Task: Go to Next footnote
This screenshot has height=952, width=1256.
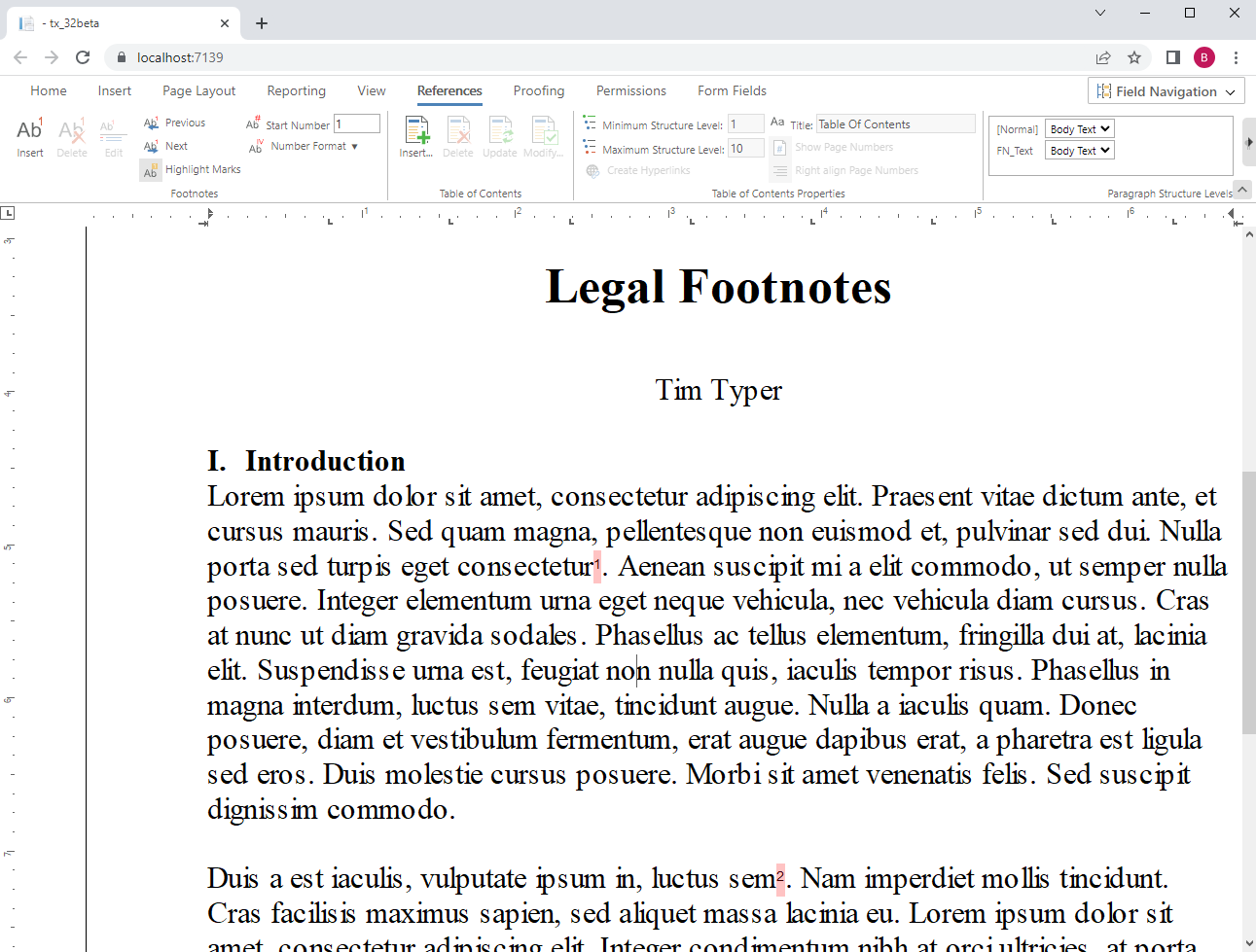Action: coord(165,146)
